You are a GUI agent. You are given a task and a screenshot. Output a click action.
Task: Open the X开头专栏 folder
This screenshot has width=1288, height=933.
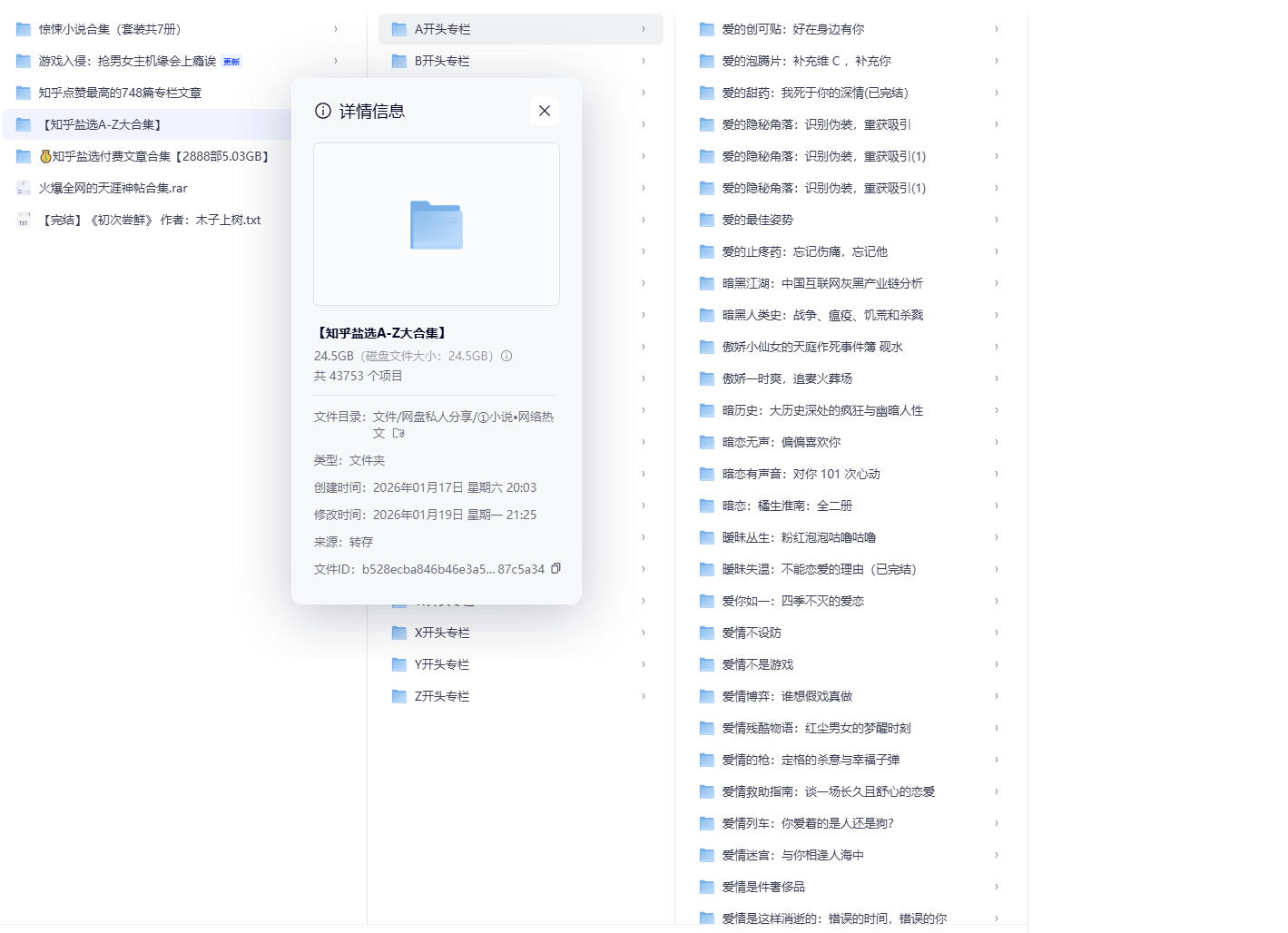pyautogui.click(x=442, y=633)
